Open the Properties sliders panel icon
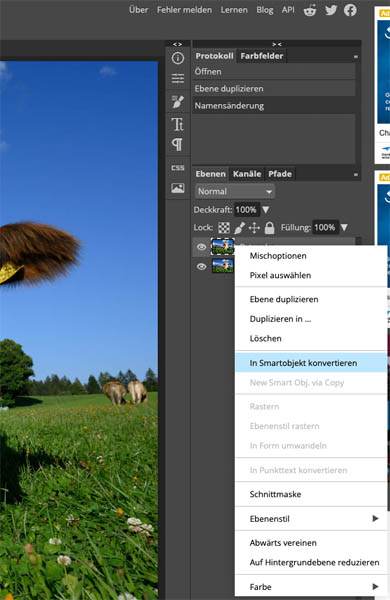390x600 pixels. [x=178, y=78]
